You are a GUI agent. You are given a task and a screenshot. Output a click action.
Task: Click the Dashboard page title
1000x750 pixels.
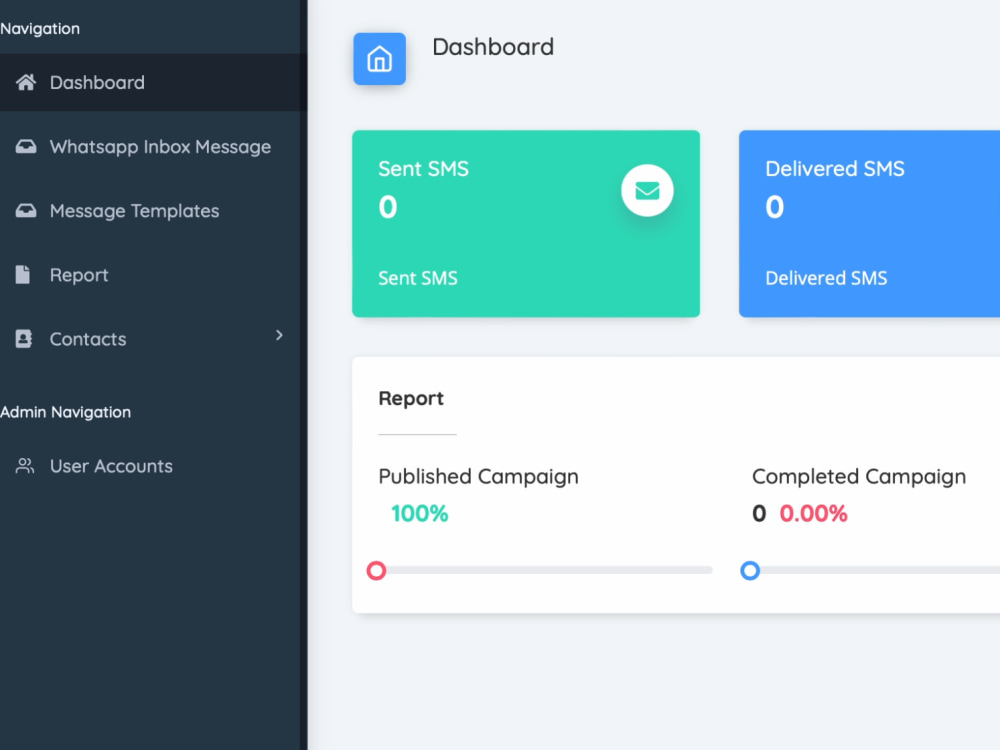pyautogui.click(x=493, y=47)
